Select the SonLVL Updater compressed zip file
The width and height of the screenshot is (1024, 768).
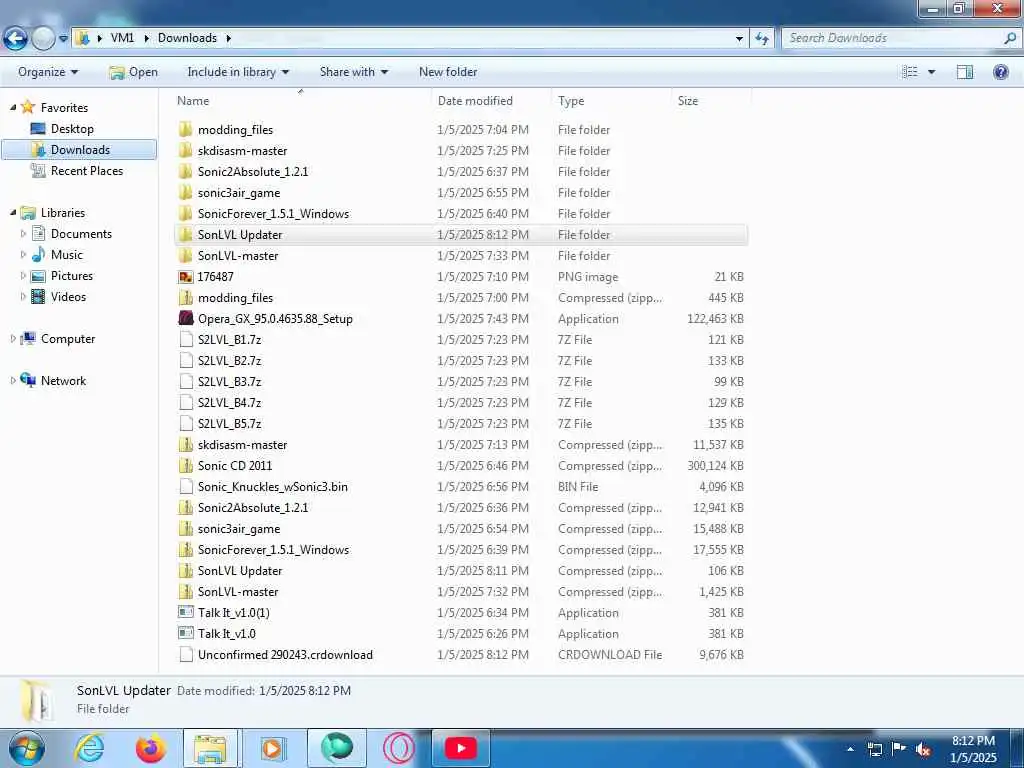(461, 571)
